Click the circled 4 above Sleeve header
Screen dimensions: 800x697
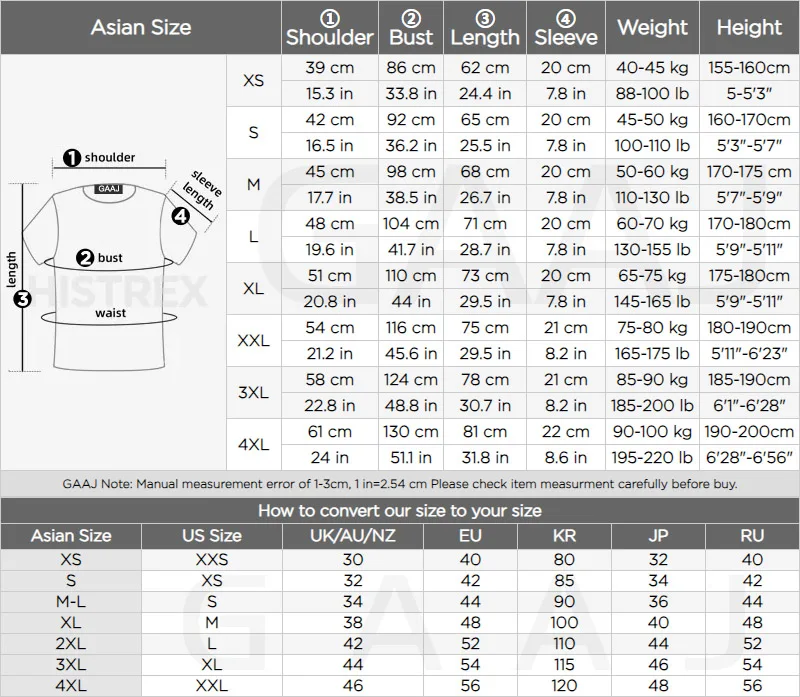pos(565,18)
